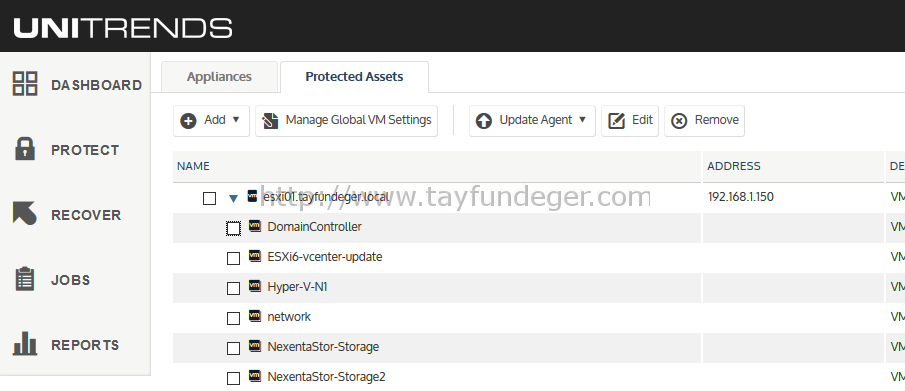Click the Protect padlock icon
Image resolution: width=905 pixels, height=391 pixels.
pyautogui.click(x=24, y=148)
